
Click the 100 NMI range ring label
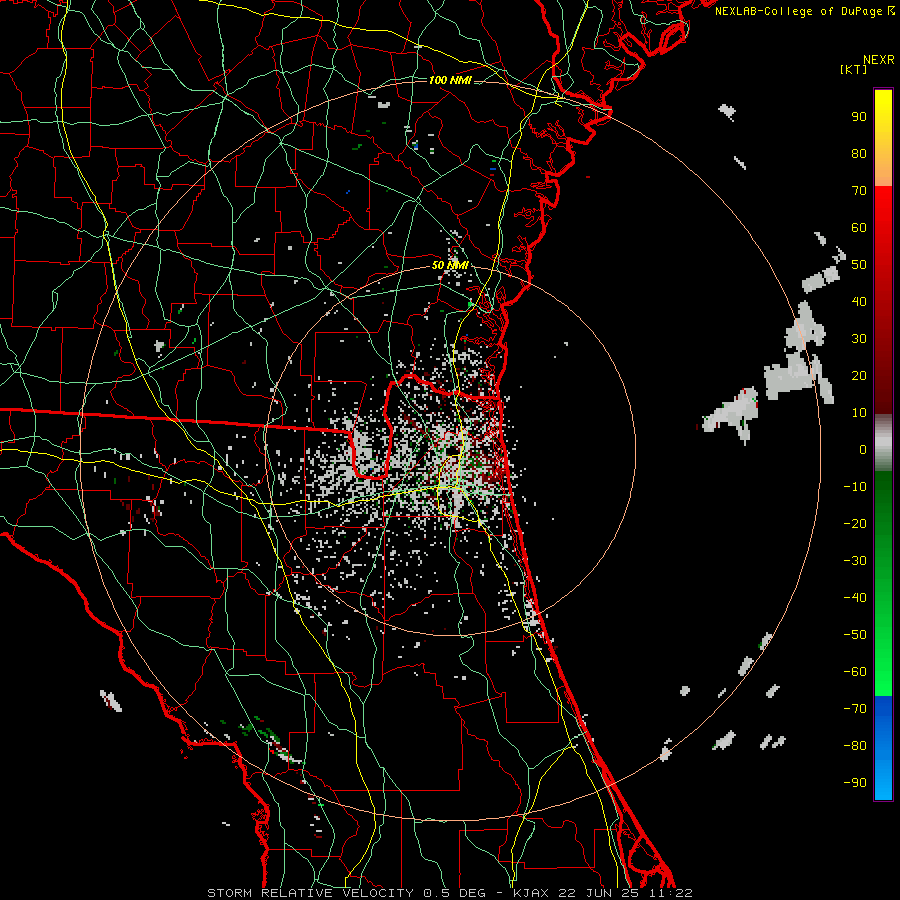pos(450,80)
